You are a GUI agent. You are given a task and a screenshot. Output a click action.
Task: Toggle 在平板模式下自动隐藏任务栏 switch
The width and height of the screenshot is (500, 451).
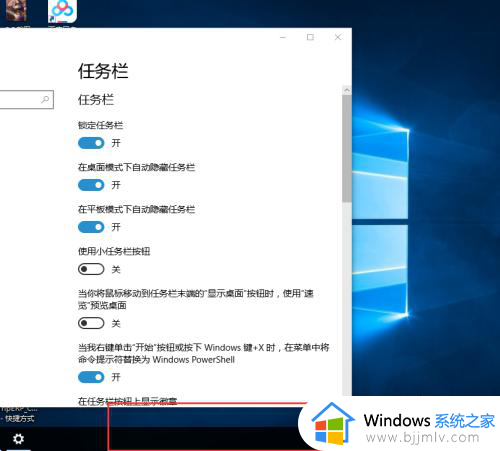(91, 227)
